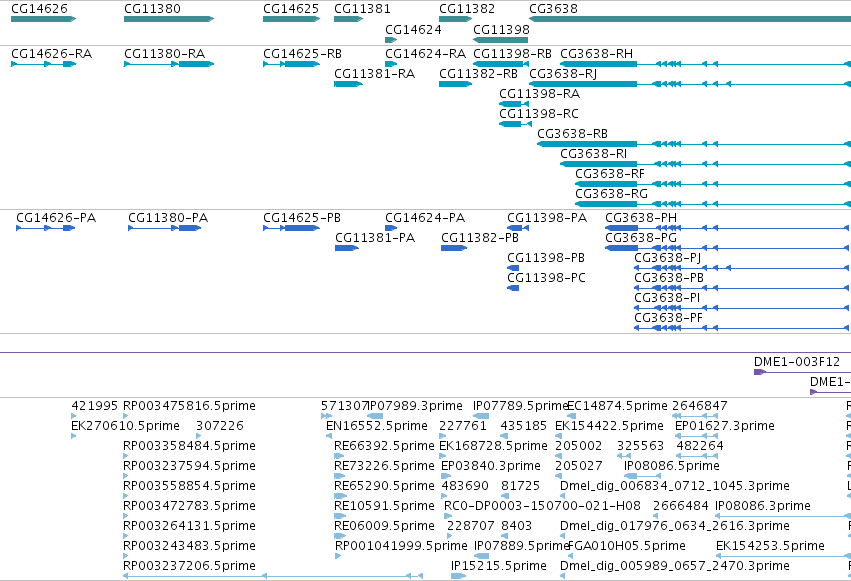Select the CG11380 gene feature
The width and height of the screenshot is (851, 581).
pos(169,19)
